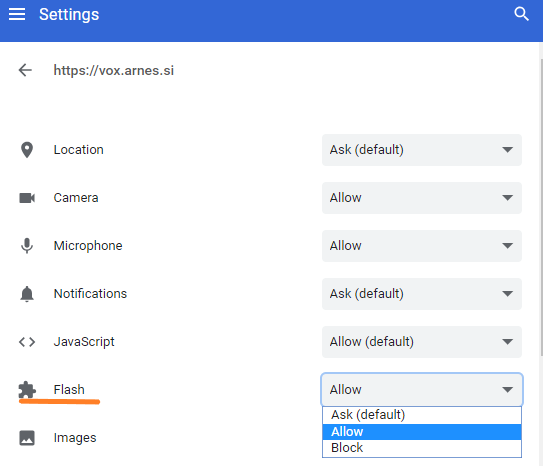Select the highlighted Allow option for Flash
Image resolution: width=543 pixels, height=466 pixels.
(x=422, y=432)
